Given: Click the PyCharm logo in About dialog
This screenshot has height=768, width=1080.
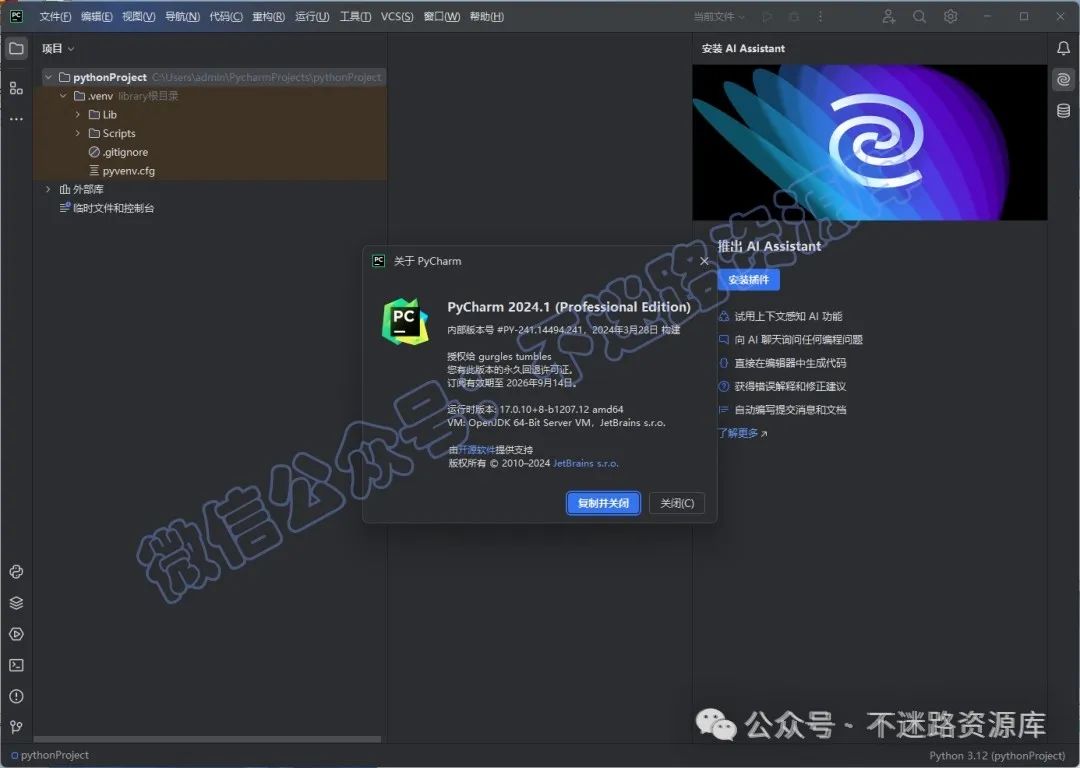Looking at the screenshot, I should click(x=405, y=321).
